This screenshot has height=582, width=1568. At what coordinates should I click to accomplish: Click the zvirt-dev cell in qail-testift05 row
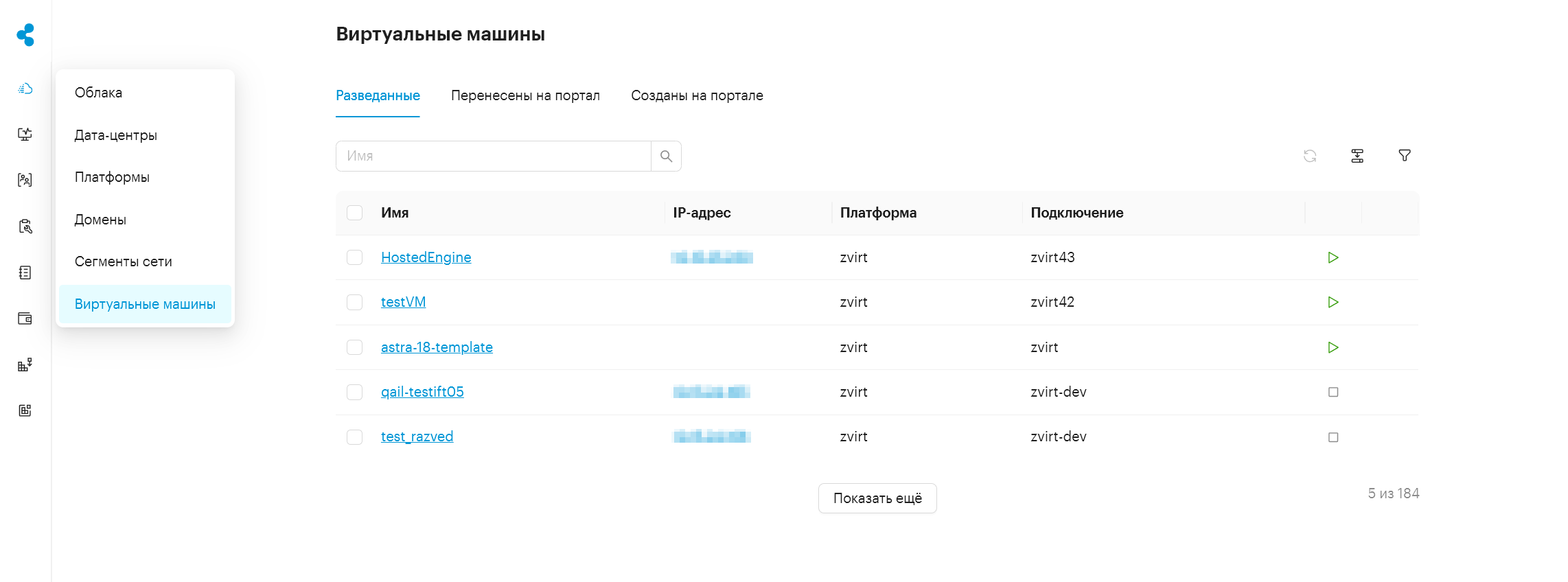tap(1059, 392)
